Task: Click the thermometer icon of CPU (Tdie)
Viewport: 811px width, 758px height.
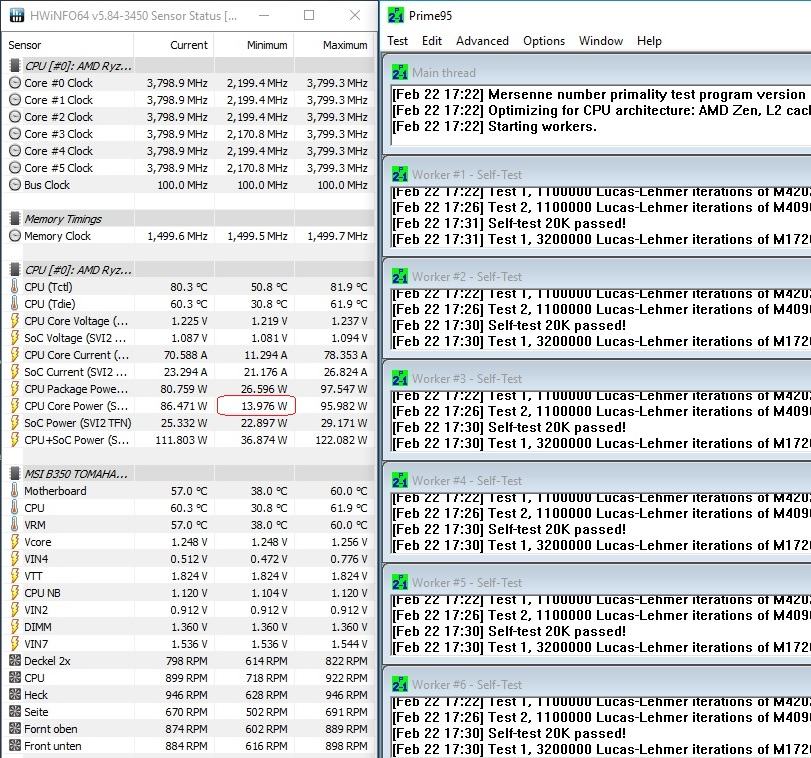Action: coord(14,304)
